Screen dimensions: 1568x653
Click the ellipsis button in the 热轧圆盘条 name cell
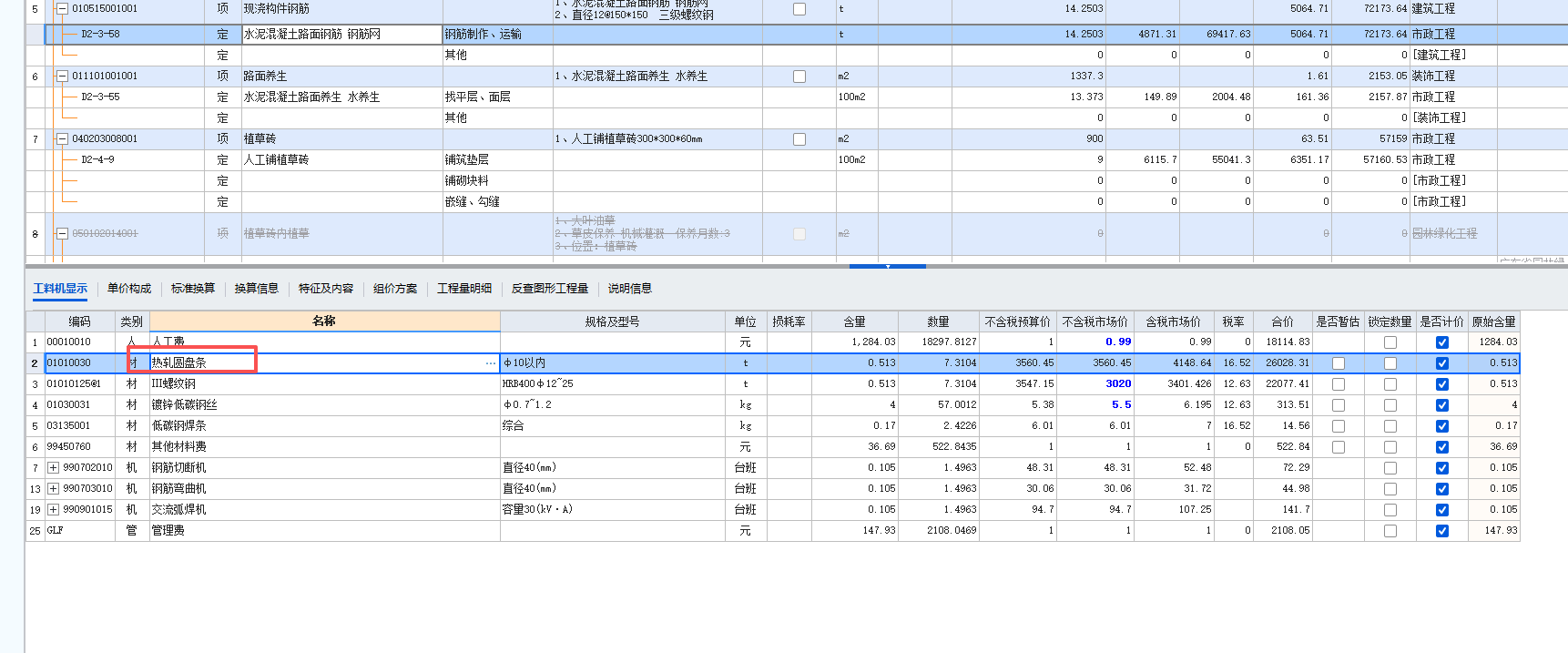491,363
